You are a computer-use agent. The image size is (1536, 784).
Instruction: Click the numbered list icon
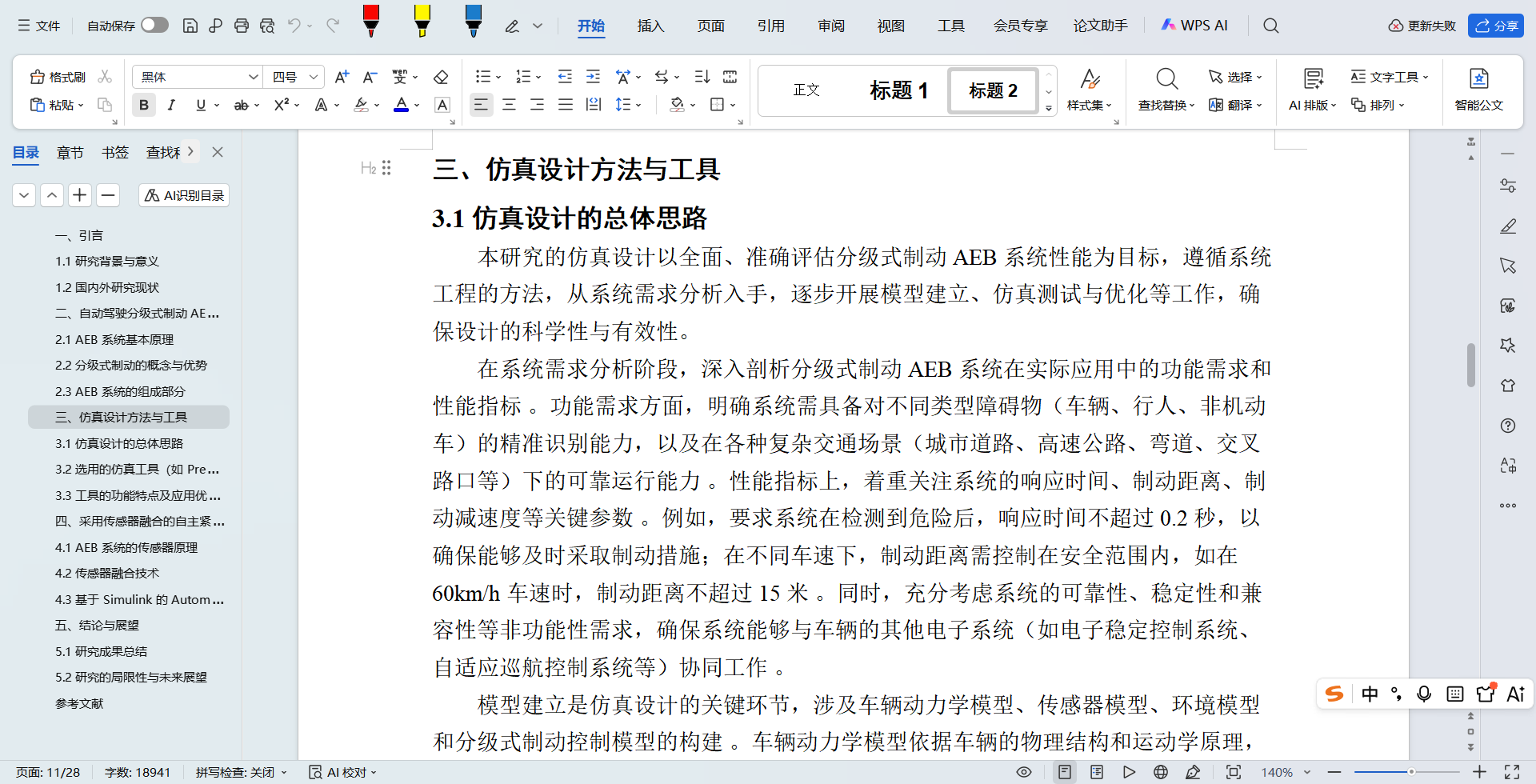point(523,77)
